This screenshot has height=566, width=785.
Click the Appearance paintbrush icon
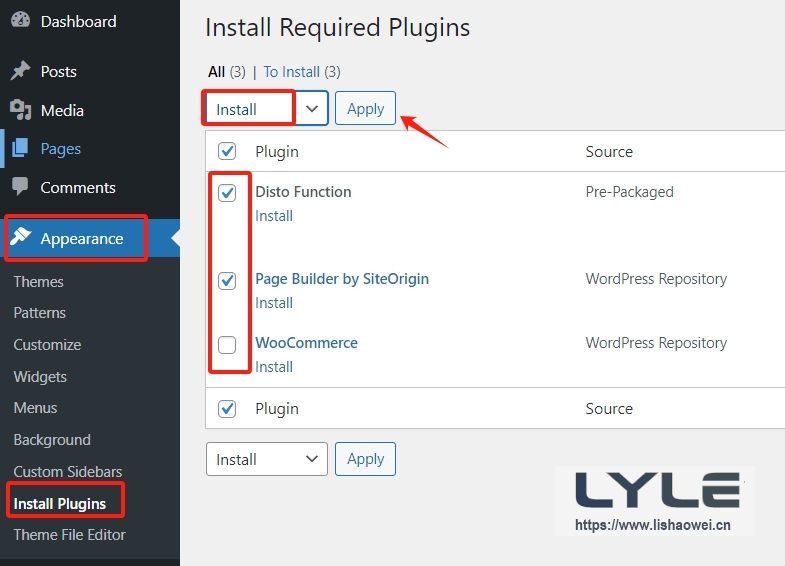pos(20,239)
